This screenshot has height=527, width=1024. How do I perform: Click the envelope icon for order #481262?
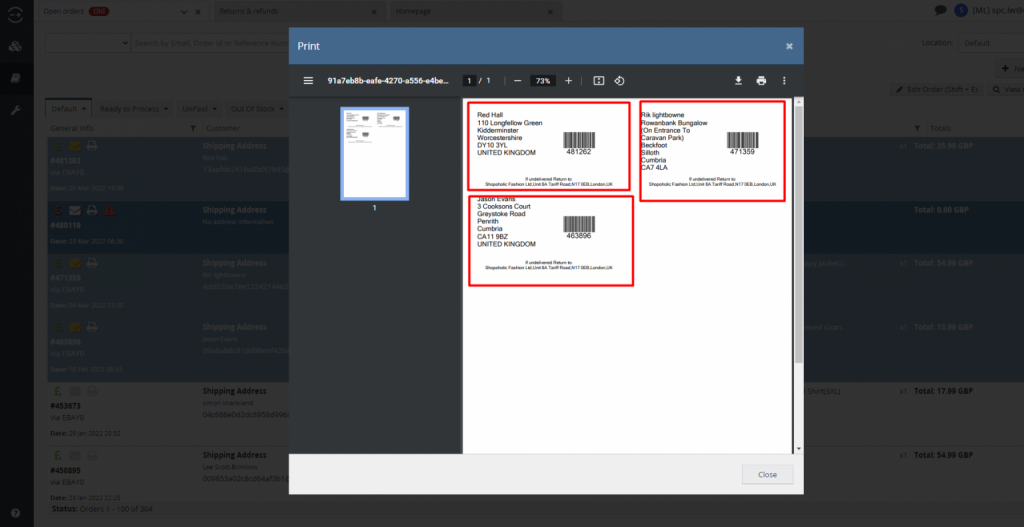[x=75, y=146]
